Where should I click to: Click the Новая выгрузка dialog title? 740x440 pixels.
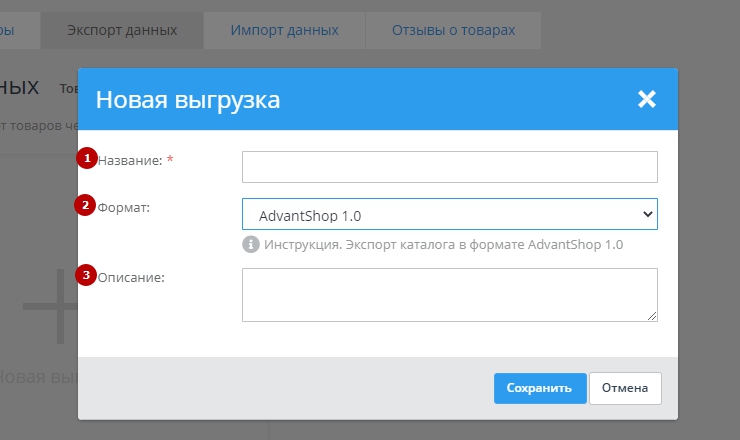tap(187, 100)
